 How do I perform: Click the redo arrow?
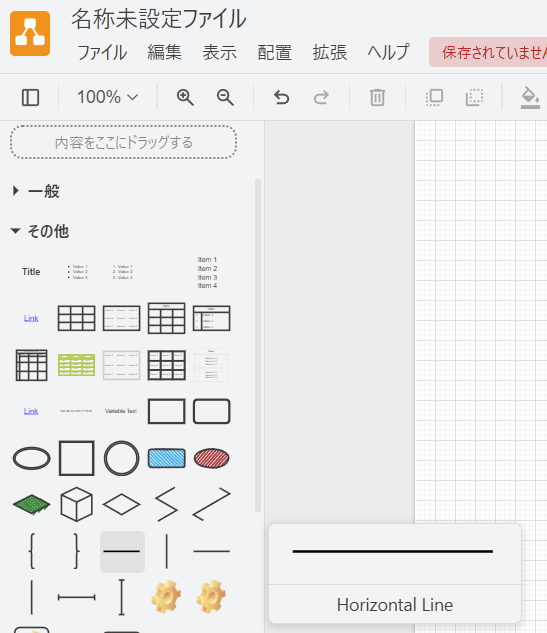click(x=321, y=98)
